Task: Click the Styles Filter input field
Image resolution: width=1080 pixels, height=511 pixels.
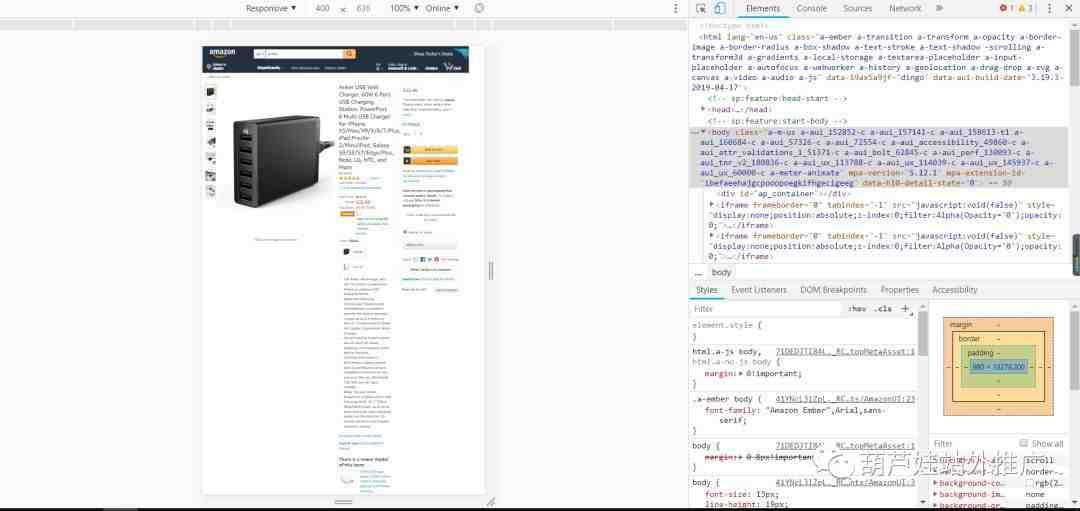Action: 765,309
